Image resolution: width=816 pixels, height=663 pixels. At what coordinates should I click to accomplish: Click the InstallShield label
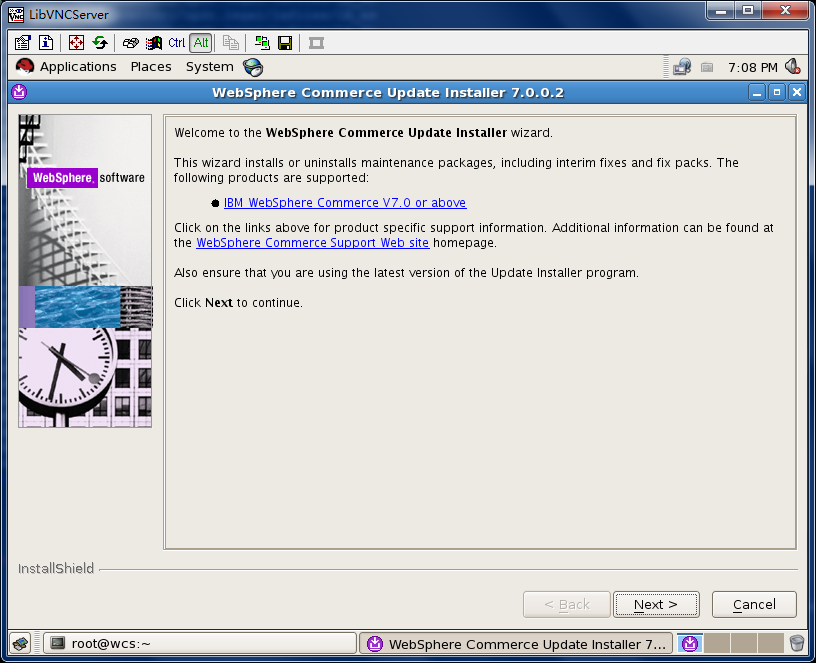pos(56,568)
